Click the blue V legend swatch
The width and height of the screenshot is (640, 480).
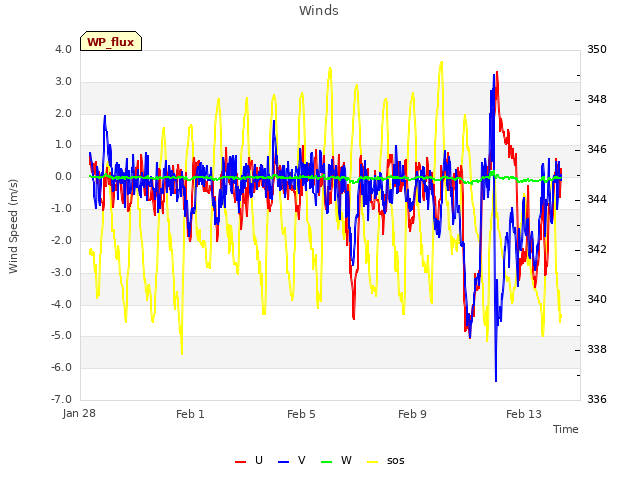(283, 462)
